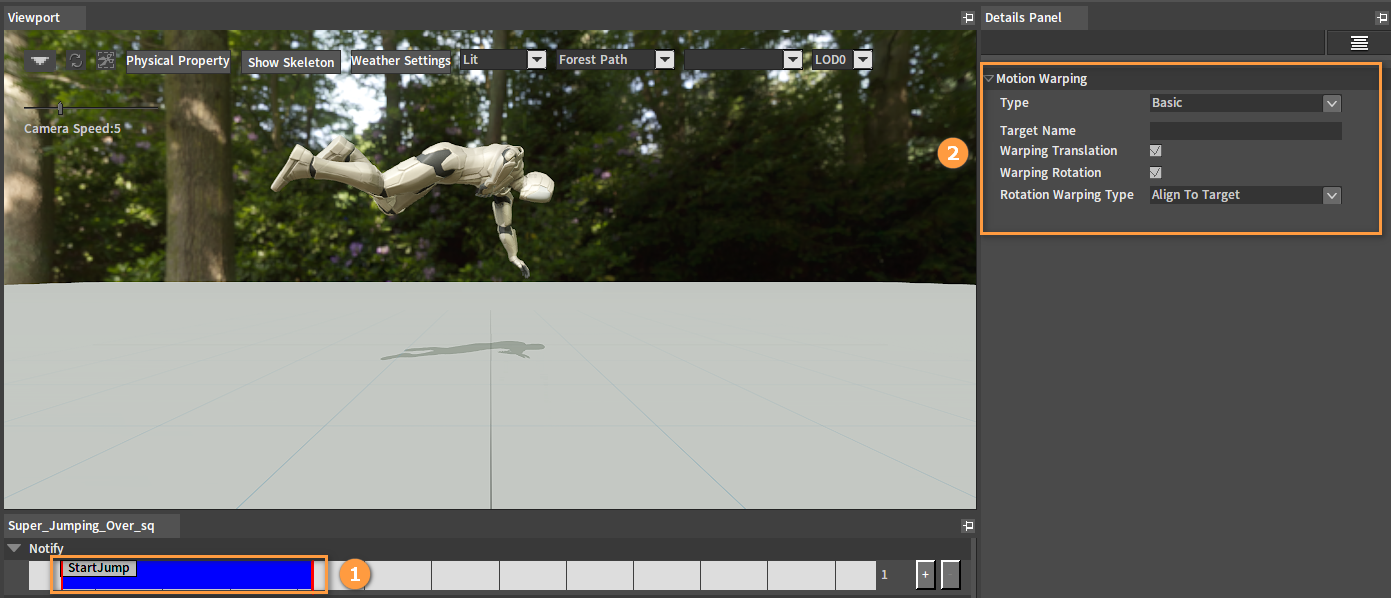
Task: Toggle Warping Translation checkbox
Action: click(x=1155, y=151)
